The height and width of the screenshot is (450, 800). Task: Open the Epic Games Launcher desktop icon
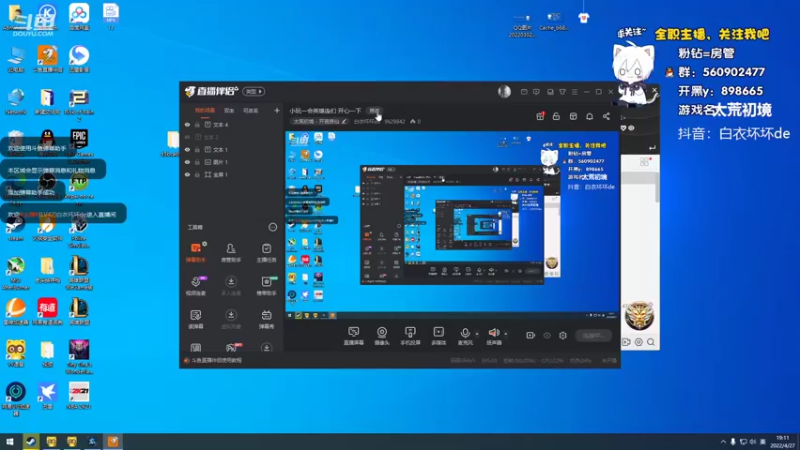point(79,143)
